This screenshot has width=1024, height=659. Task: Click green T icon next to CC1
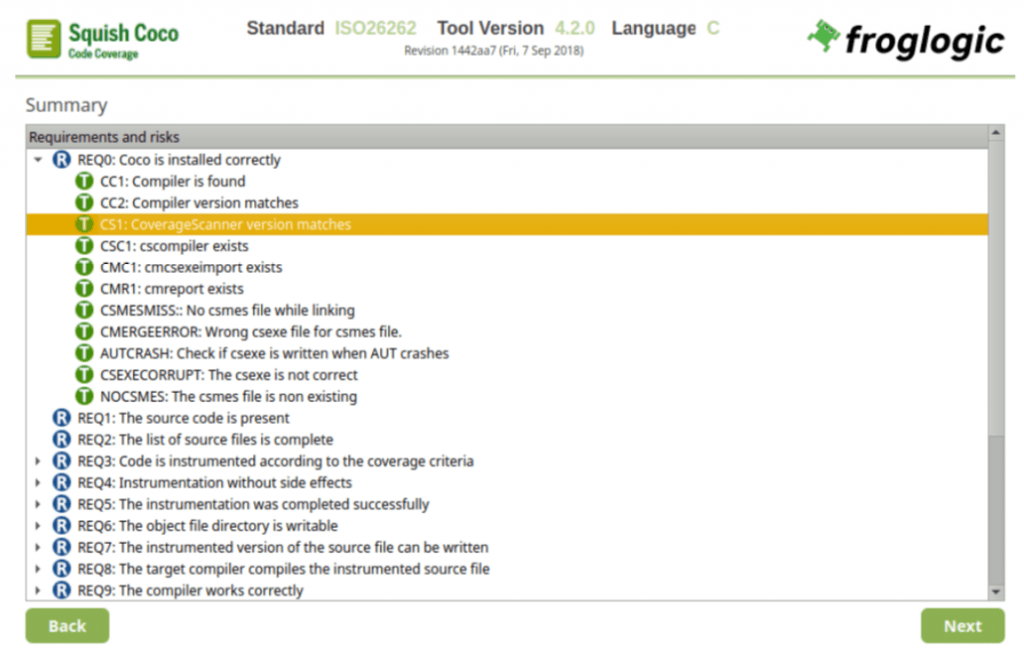[85, 182]
